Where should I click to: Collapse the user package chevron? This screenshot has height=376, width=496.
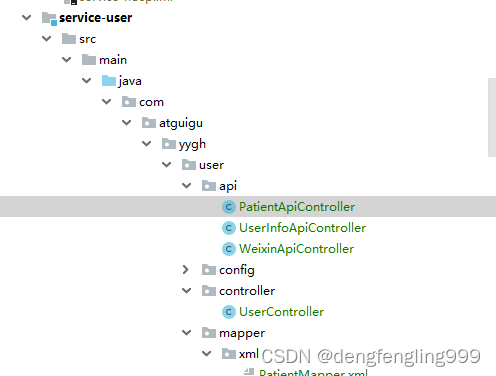[x=167, y=165]
